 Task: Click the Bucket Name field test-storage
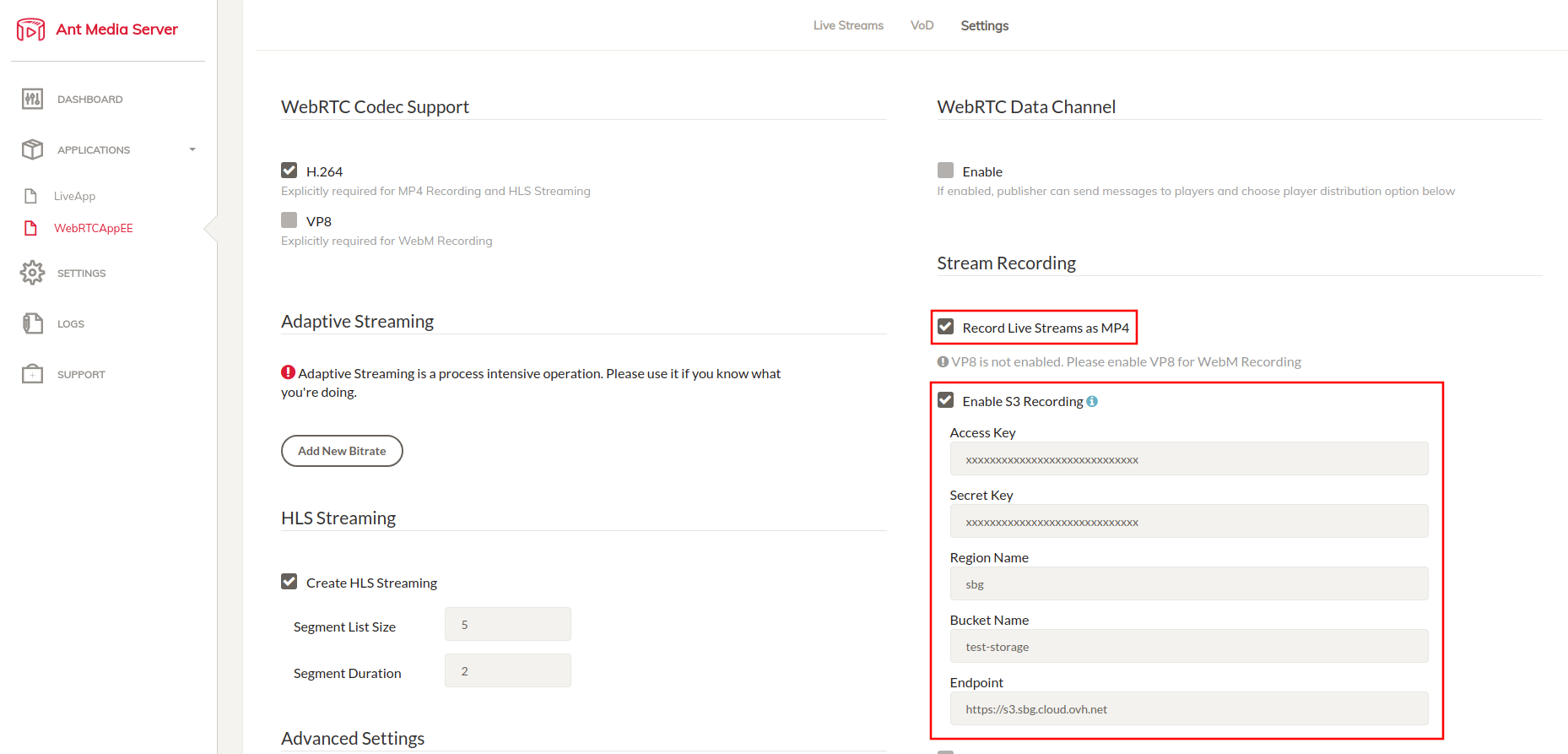(1189, 646)
